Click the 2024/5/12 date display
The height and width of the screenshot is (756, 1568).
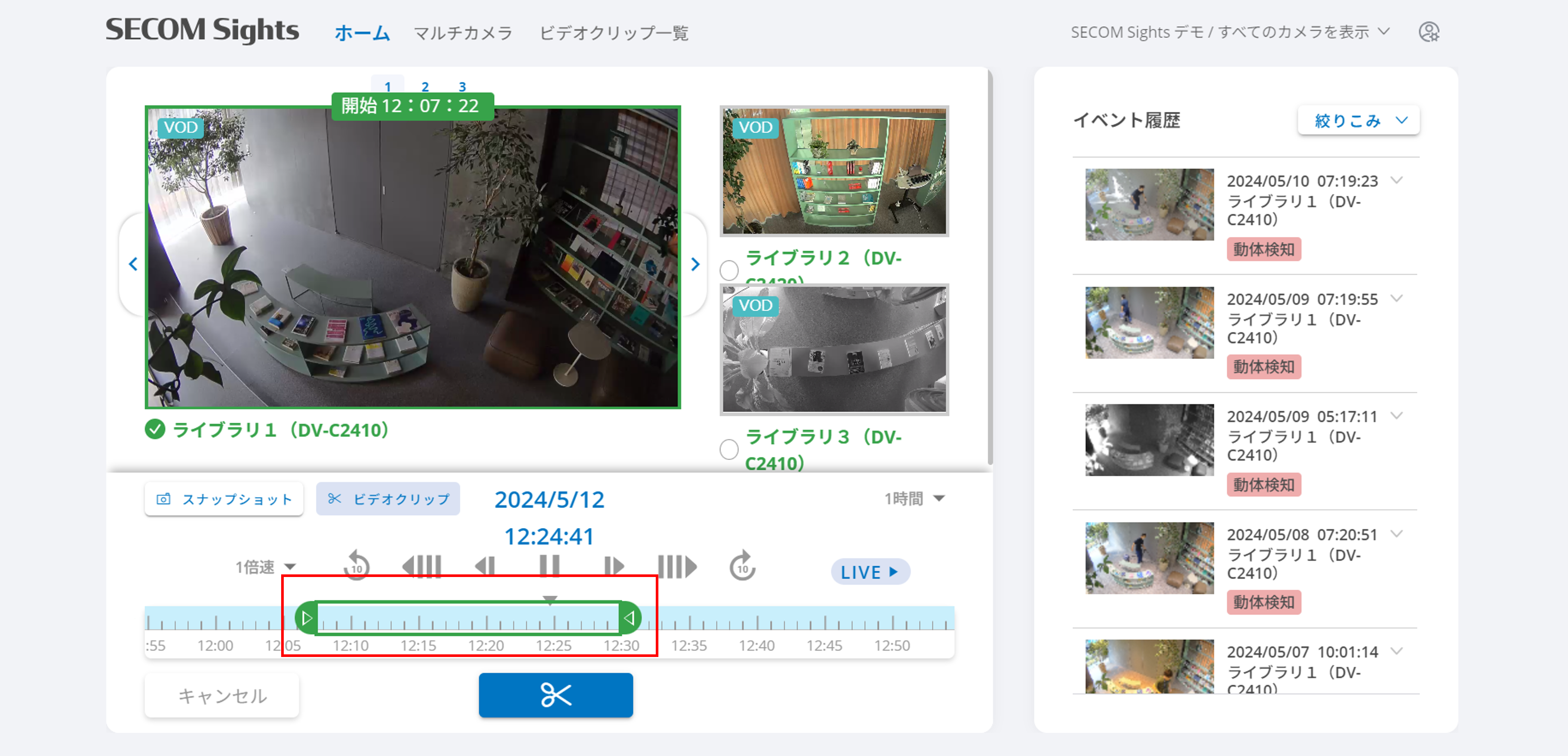[x=549, y=499]
